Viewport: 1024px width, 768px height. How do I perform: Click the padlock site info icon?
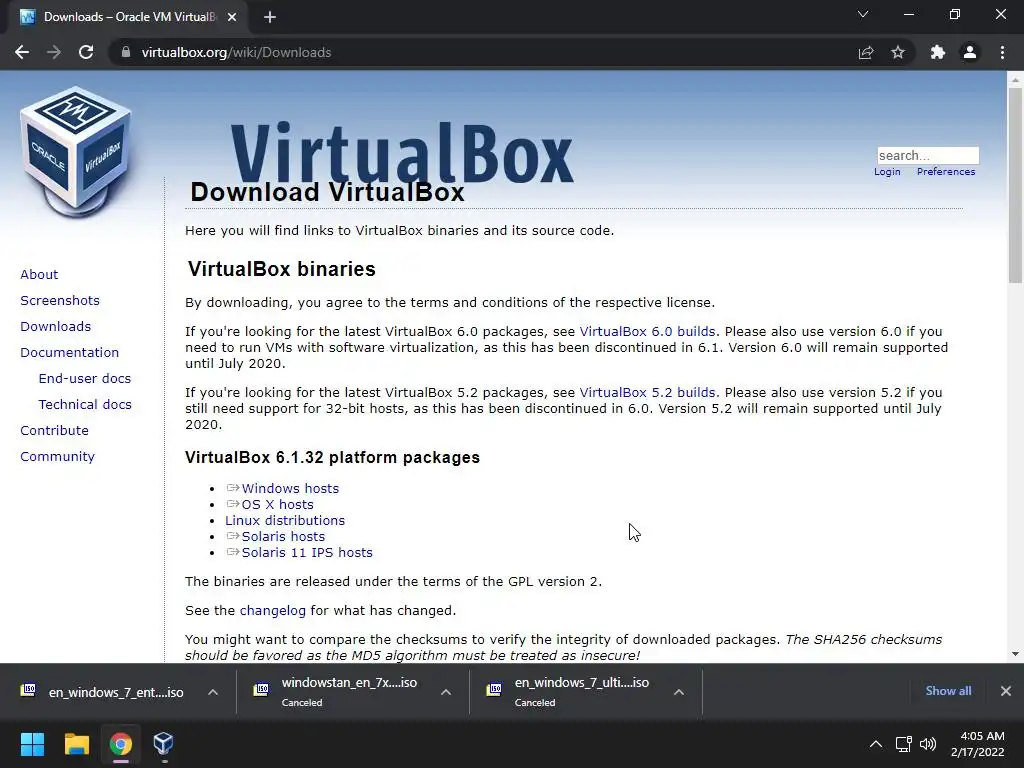pyautogui.click(x=125, y=52)
